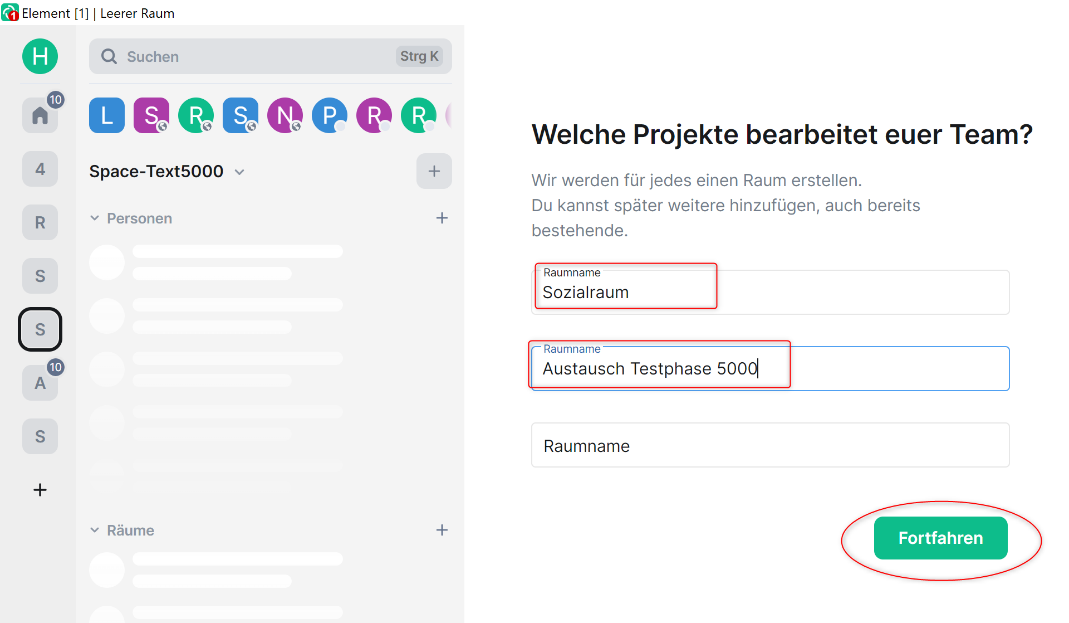Click the Fortfahren button

(x=940, y=538)
